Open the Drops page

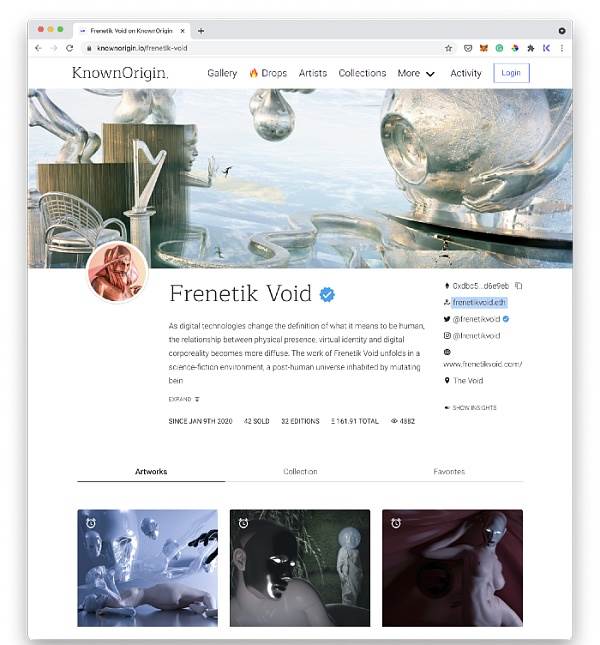pos(268,73)
